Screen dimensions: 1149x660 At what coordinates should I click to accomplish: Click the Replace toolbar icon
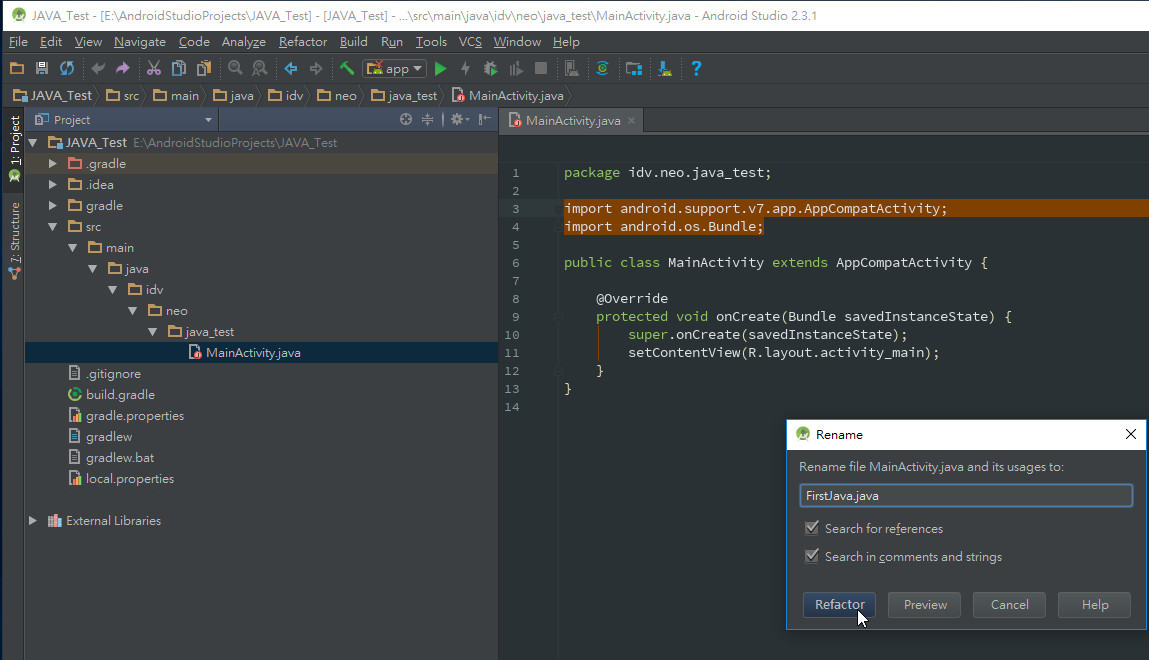259,69
